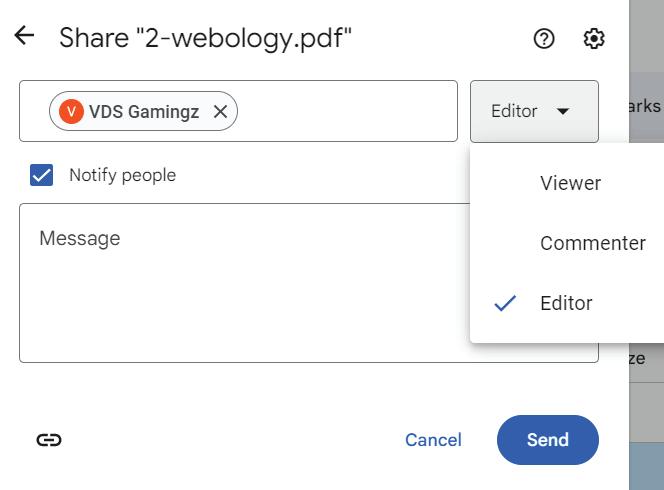Click the blue checkmark beside Editor
This screenshot has width=664, height=490.
(x=506, y=304)
